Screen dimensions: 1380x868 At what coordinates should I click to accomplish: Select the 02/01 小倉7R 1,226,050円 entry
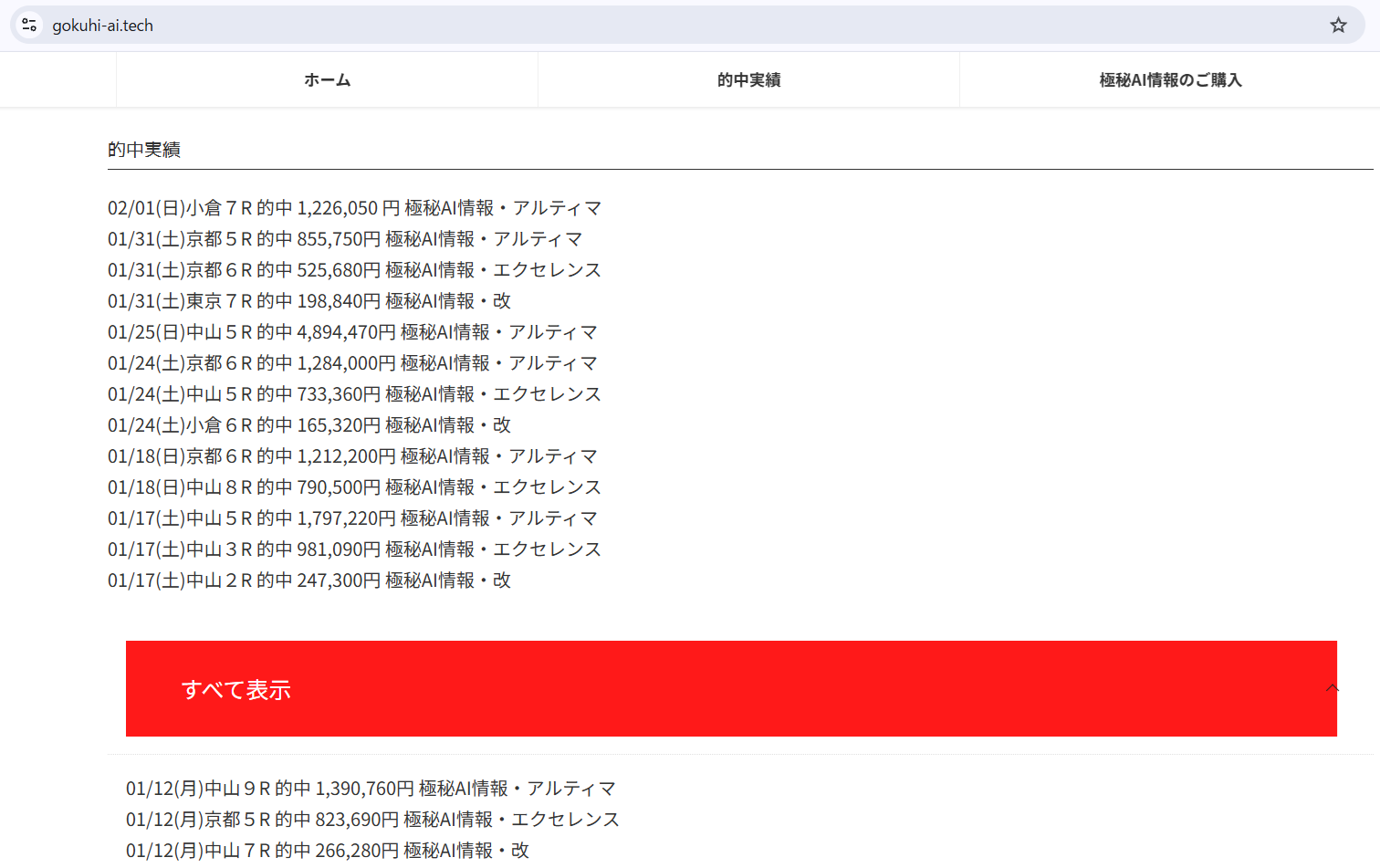[354, 208]
